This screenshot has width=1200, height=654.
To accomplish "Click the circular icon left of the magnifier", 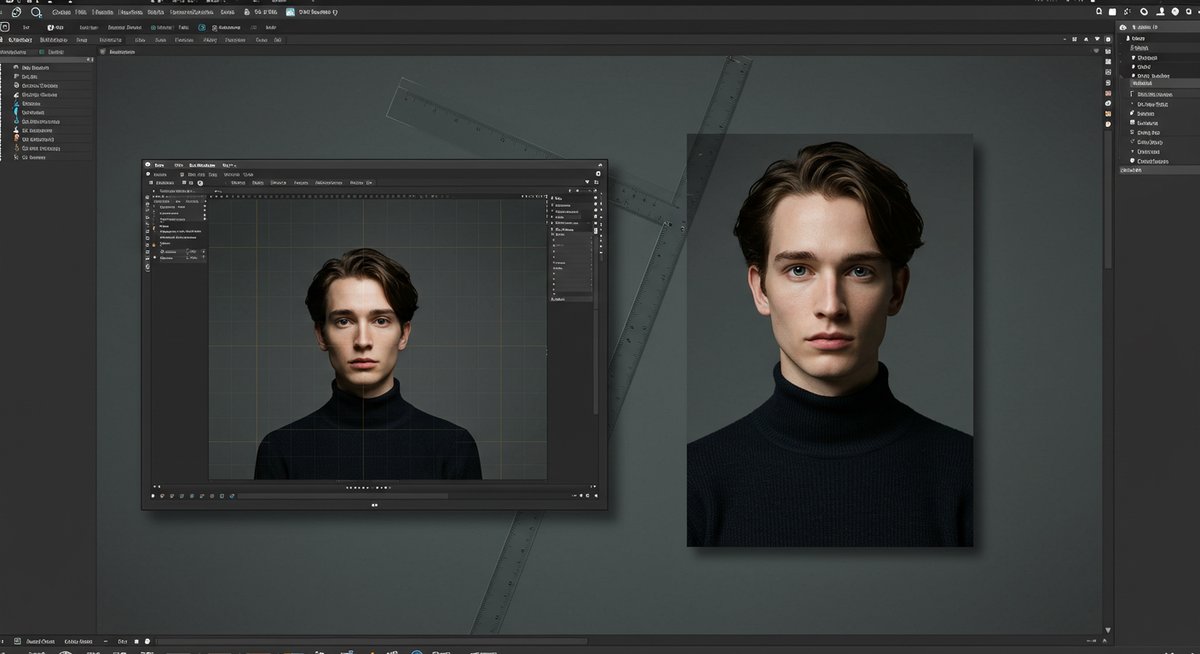I will (x=15, y=12).
